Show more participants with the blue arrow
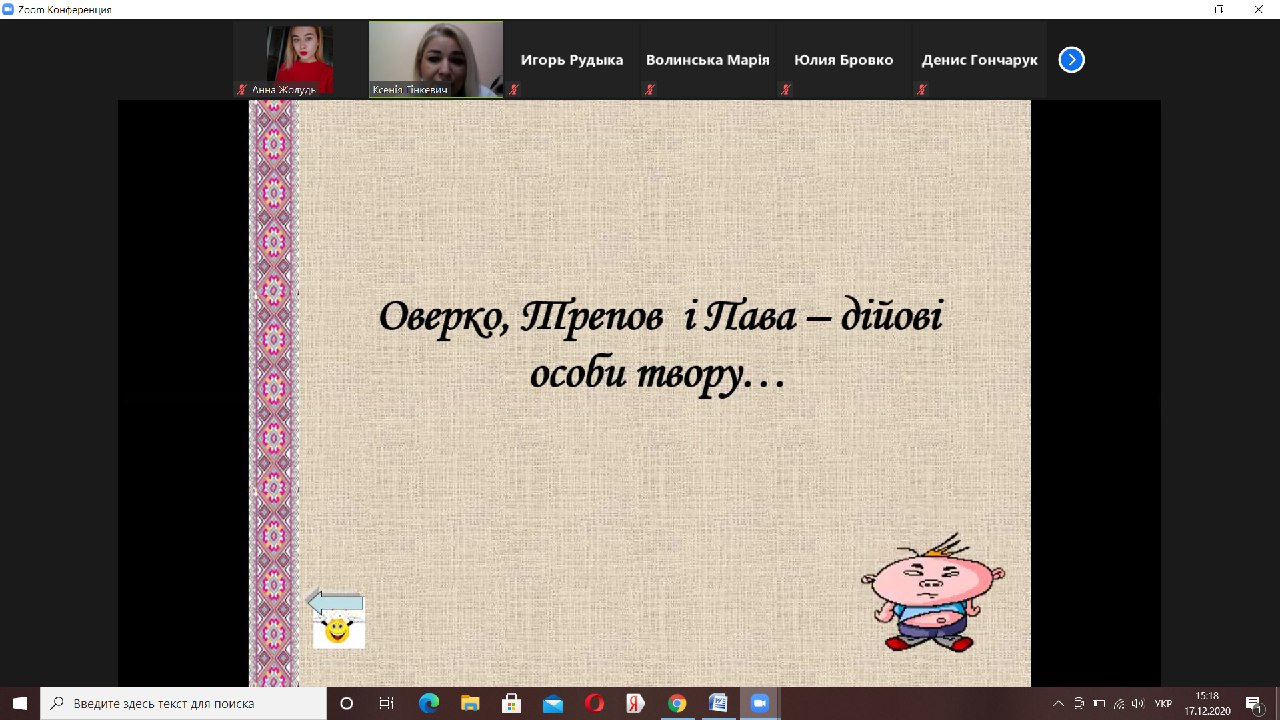The image size is (1280, 720). click(1071, 60)
